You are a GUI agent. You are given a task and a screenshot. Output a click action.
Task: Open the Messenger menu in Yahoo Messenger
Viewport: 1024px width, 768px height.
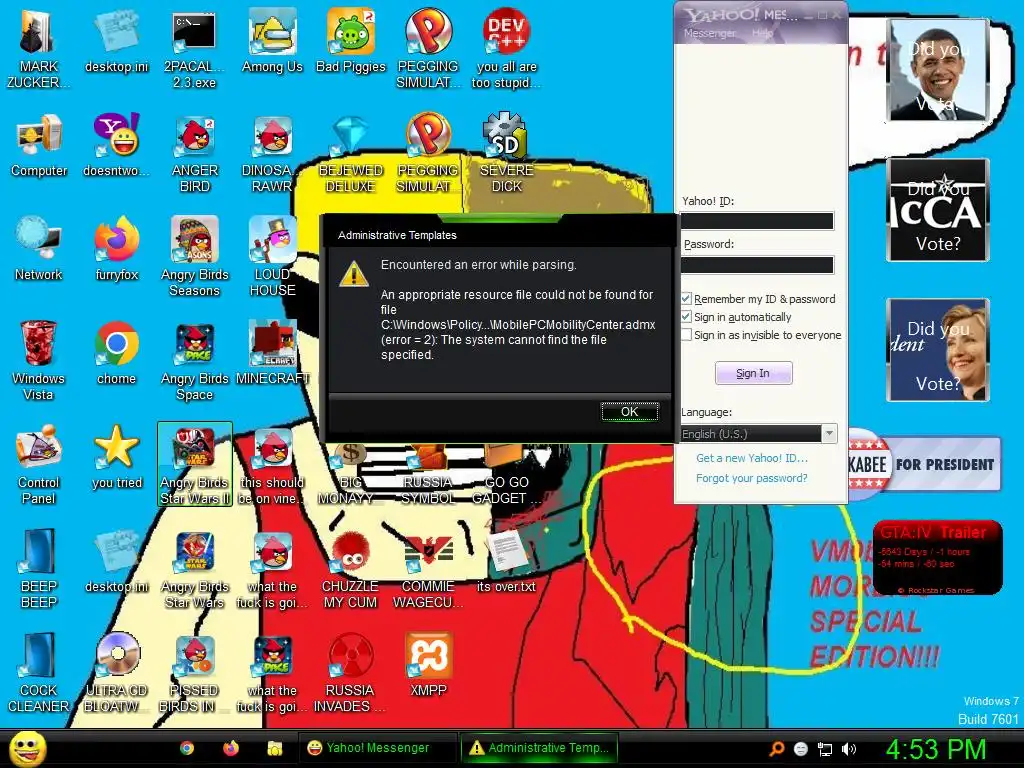tap(709, 33)
